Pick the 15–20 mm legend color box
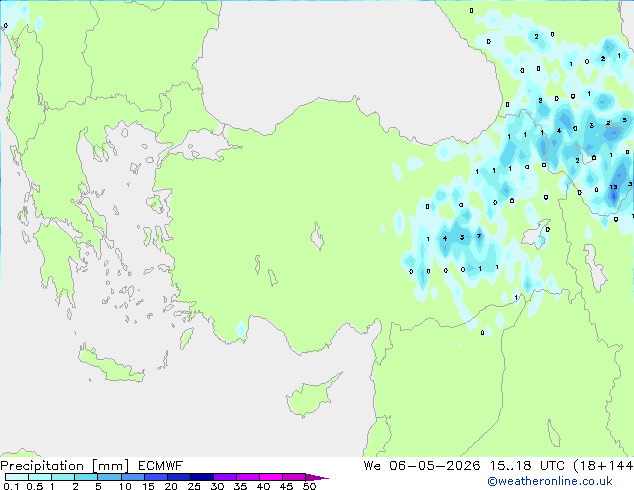The image size is (634, 490). (155, 477)
